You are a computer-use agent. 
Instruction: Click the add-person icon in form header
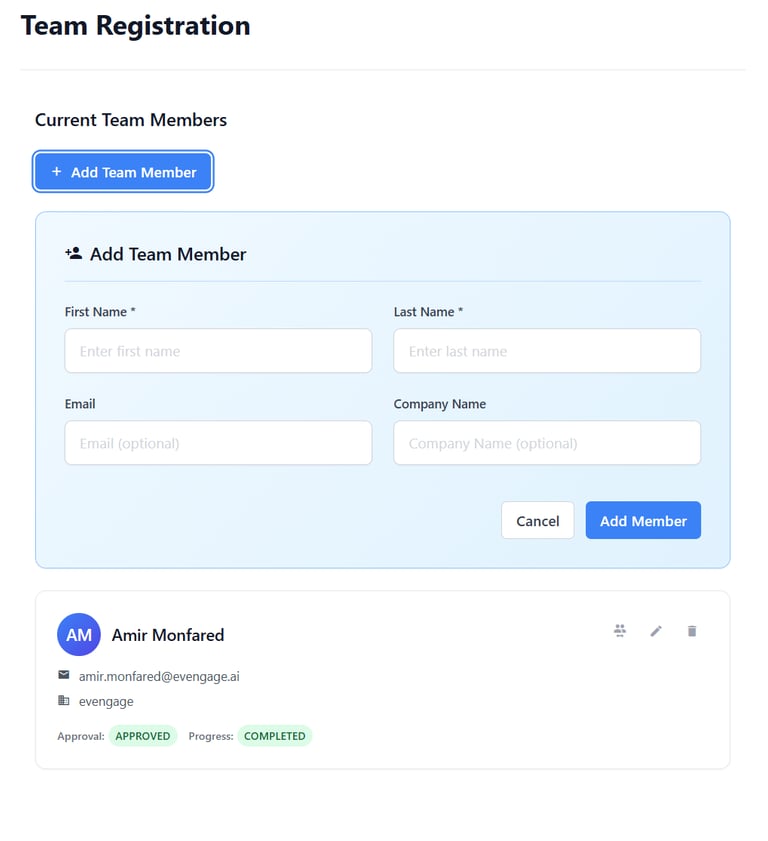73,254
